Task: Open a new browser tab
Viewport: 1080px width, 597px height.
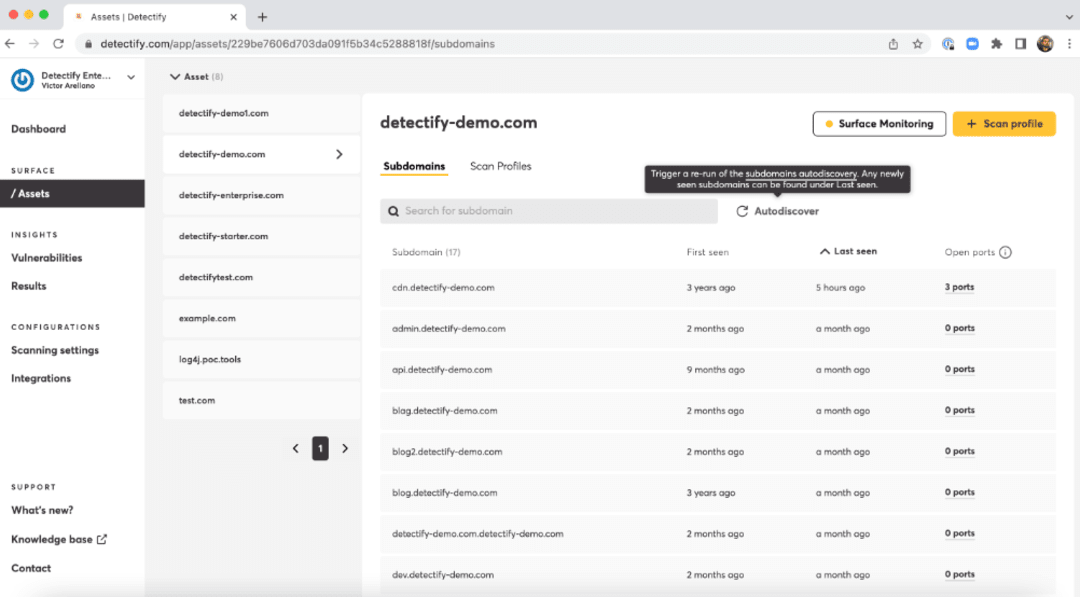Action: 262,17
